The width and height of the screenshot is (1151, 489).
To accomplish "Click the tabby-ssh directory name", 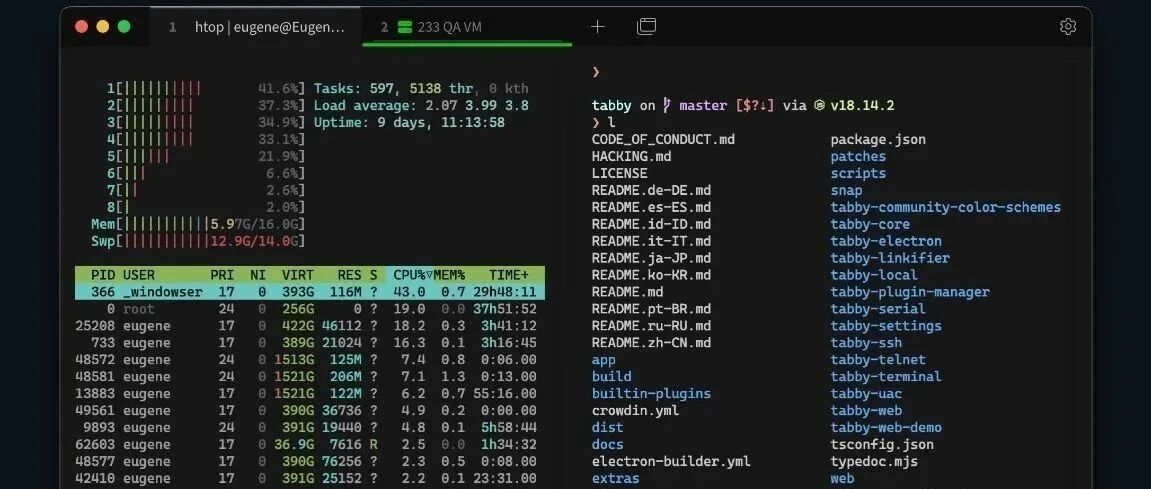I will [866, 342].
